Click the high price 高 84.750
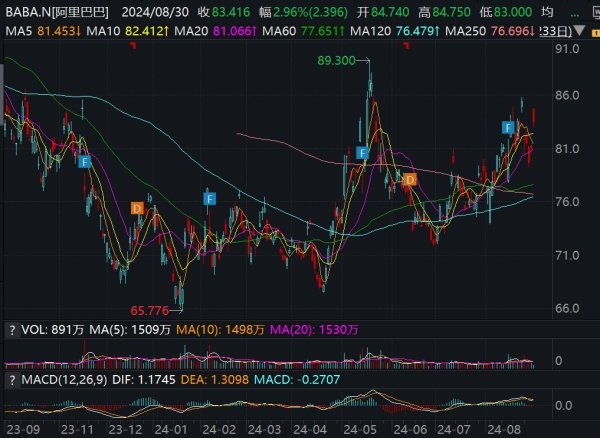Screen dimensions: 600x438 point(444,12)
